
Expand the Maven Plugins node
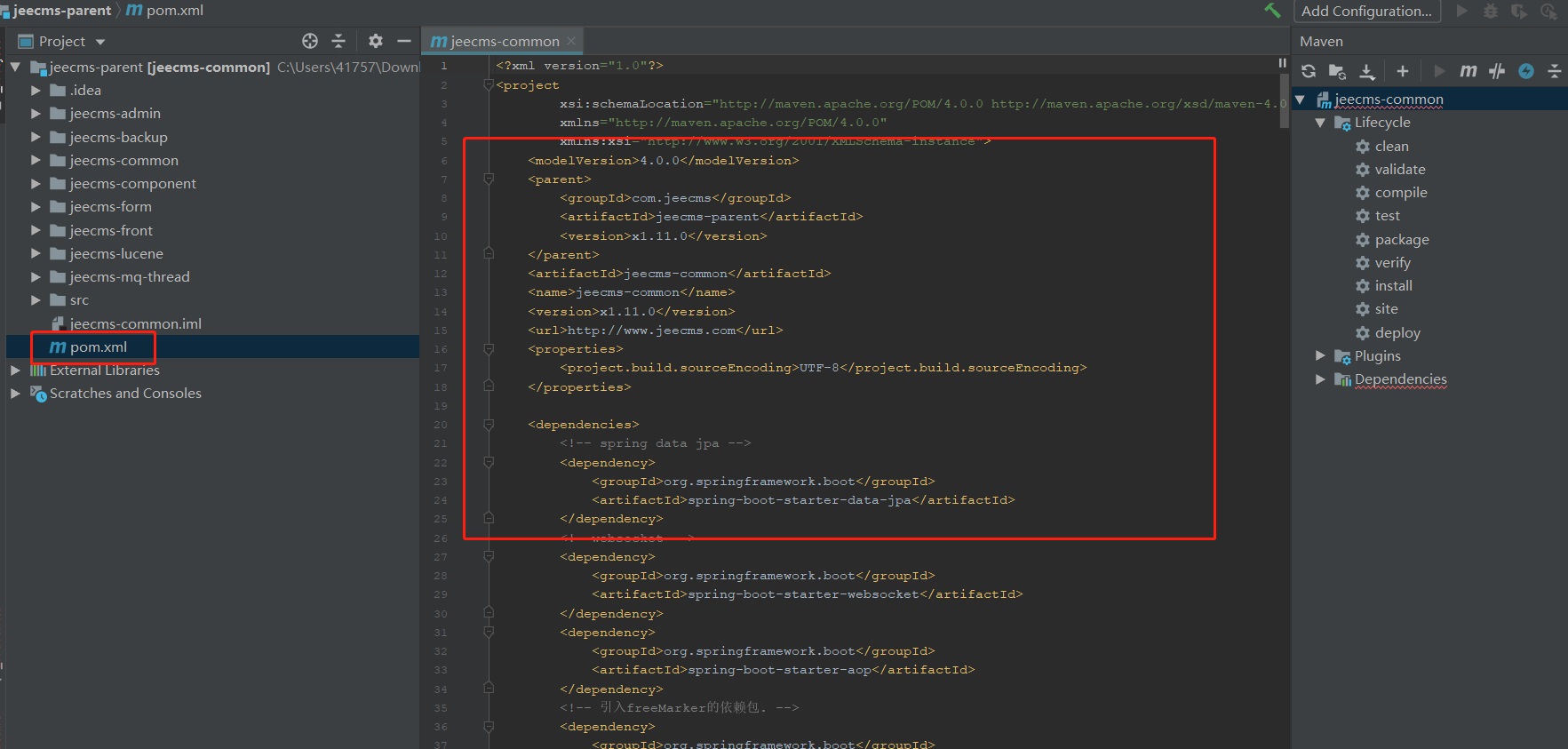click(1320, 355)
